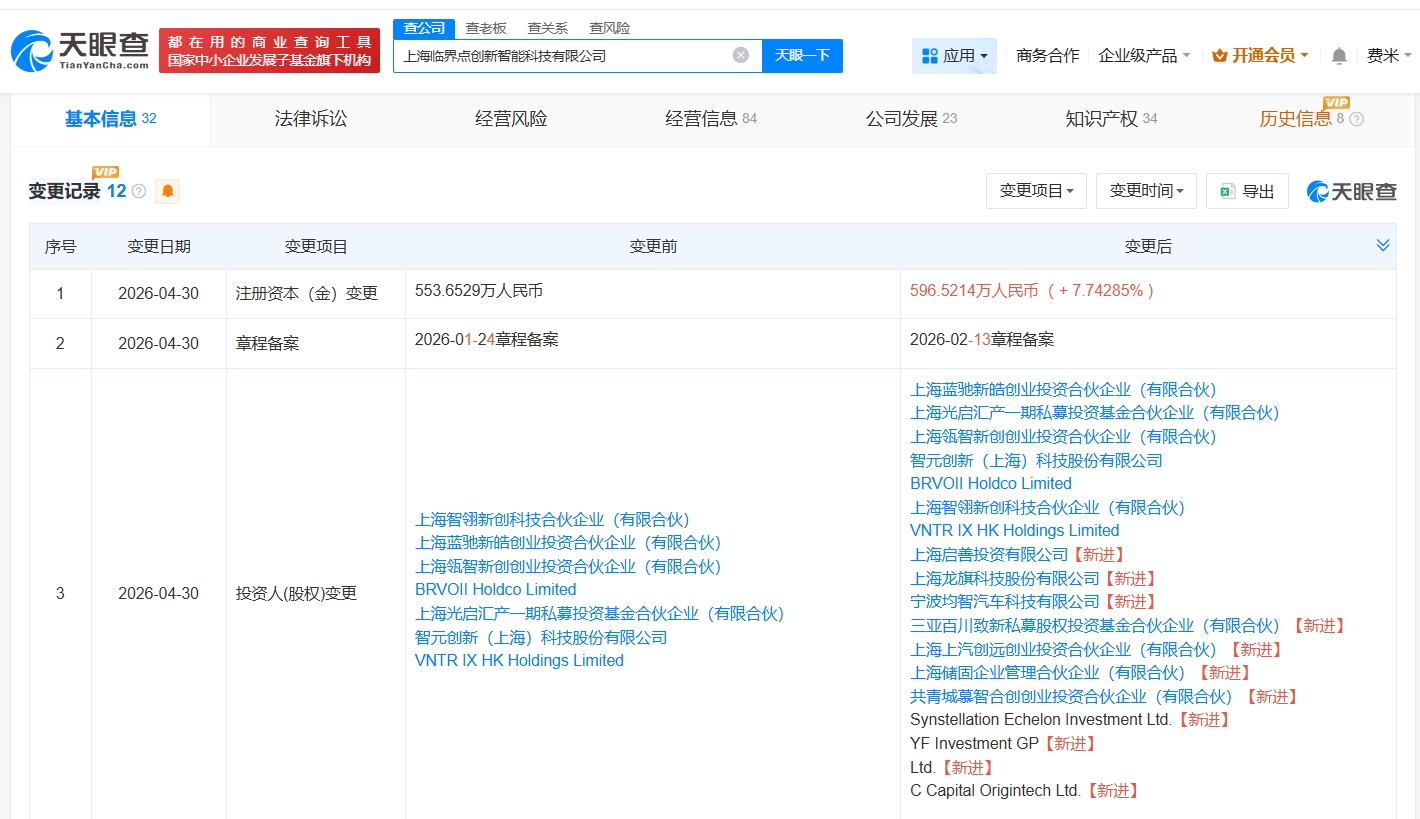The width and height of the screenshot is (1420, 819).
Task: Select the 经营信息 tab
Action: coord(711,119)
